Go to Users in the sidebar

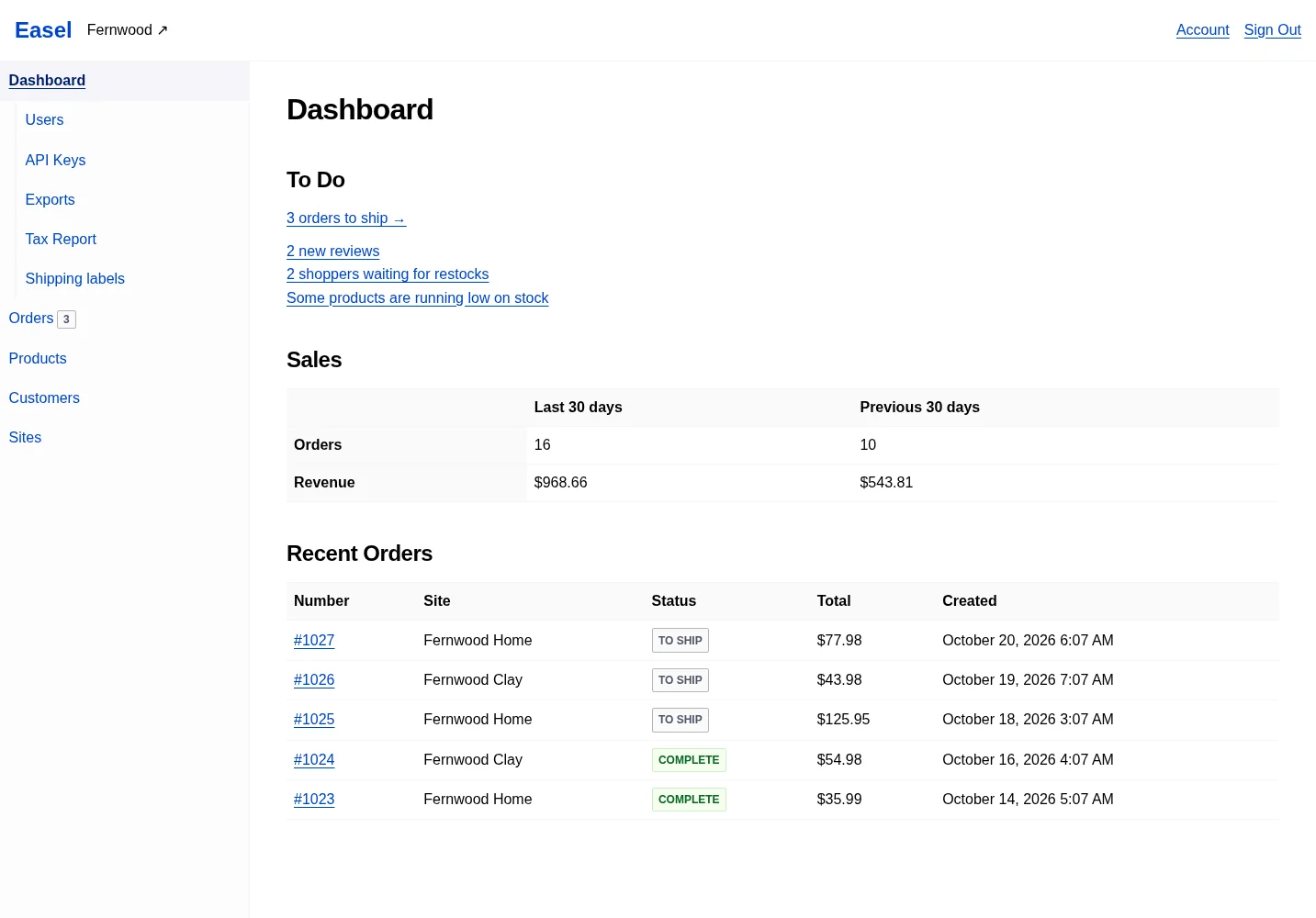(44, 120)
